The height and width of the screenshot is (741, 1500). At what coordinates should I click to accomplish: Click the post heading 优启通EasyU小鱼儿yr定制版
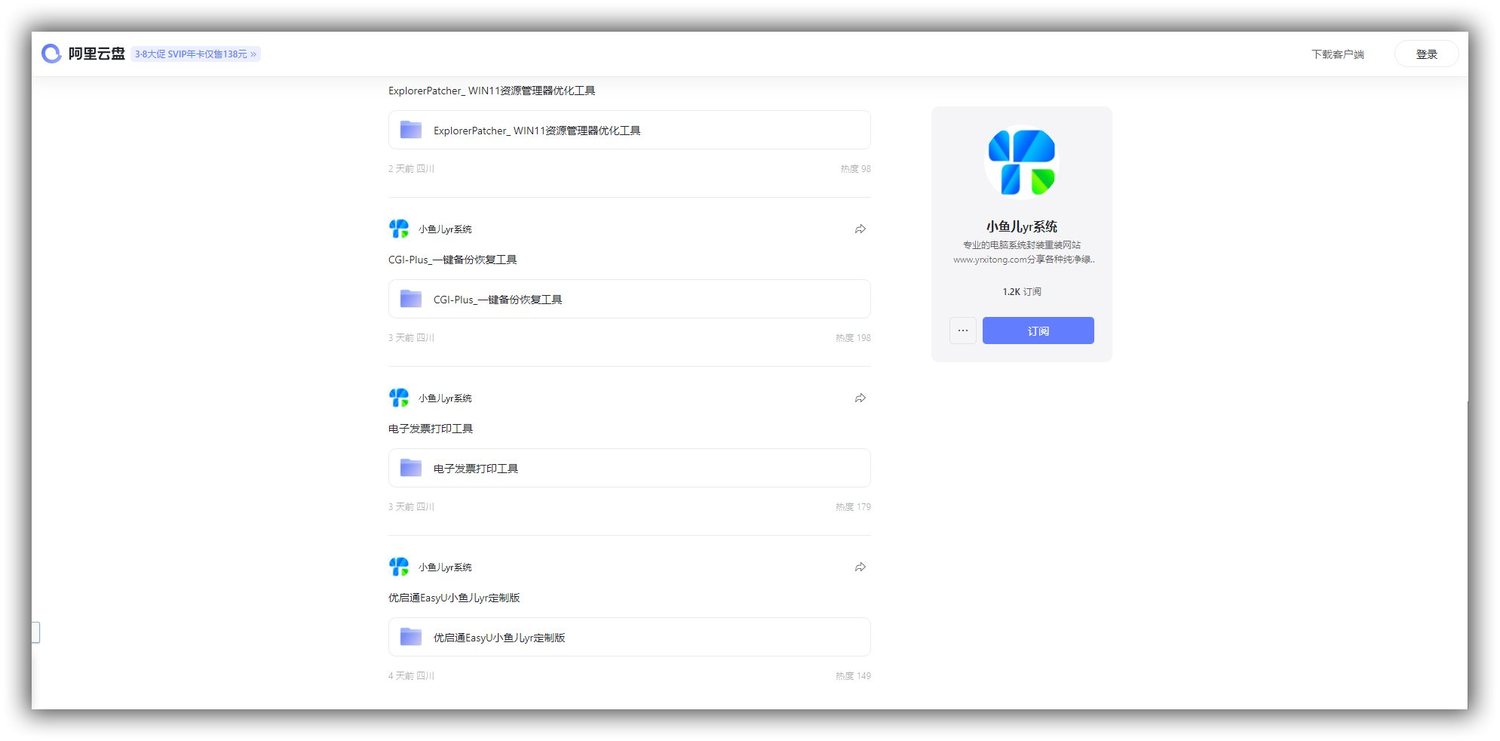tap(454, 598)
